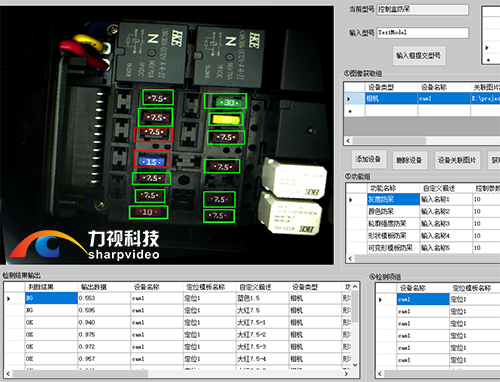500x382 pixels.
Task: Click the 输入名称5 description cell
Action: (x=446, y=248)
